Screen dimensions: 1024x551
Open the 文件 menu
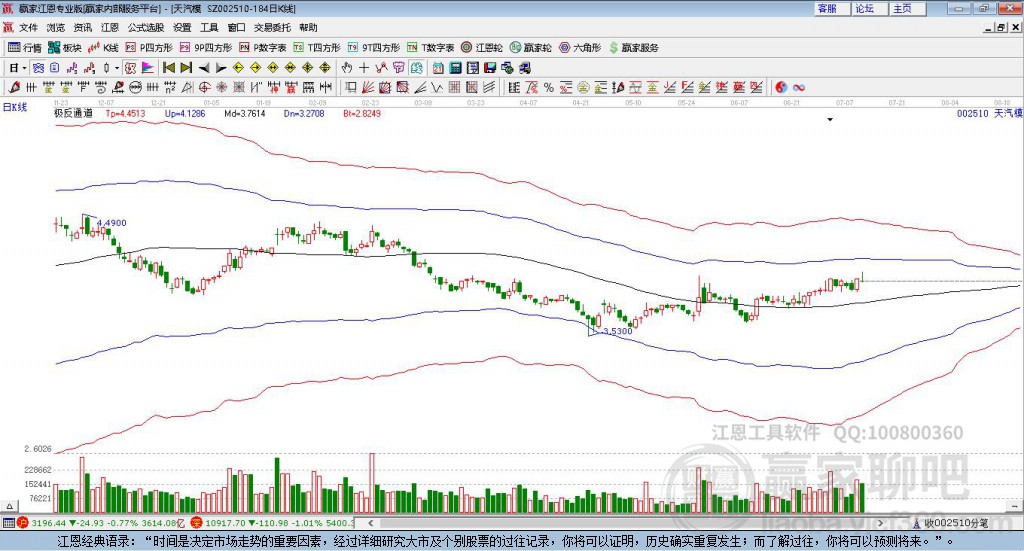tap(28, 27)
